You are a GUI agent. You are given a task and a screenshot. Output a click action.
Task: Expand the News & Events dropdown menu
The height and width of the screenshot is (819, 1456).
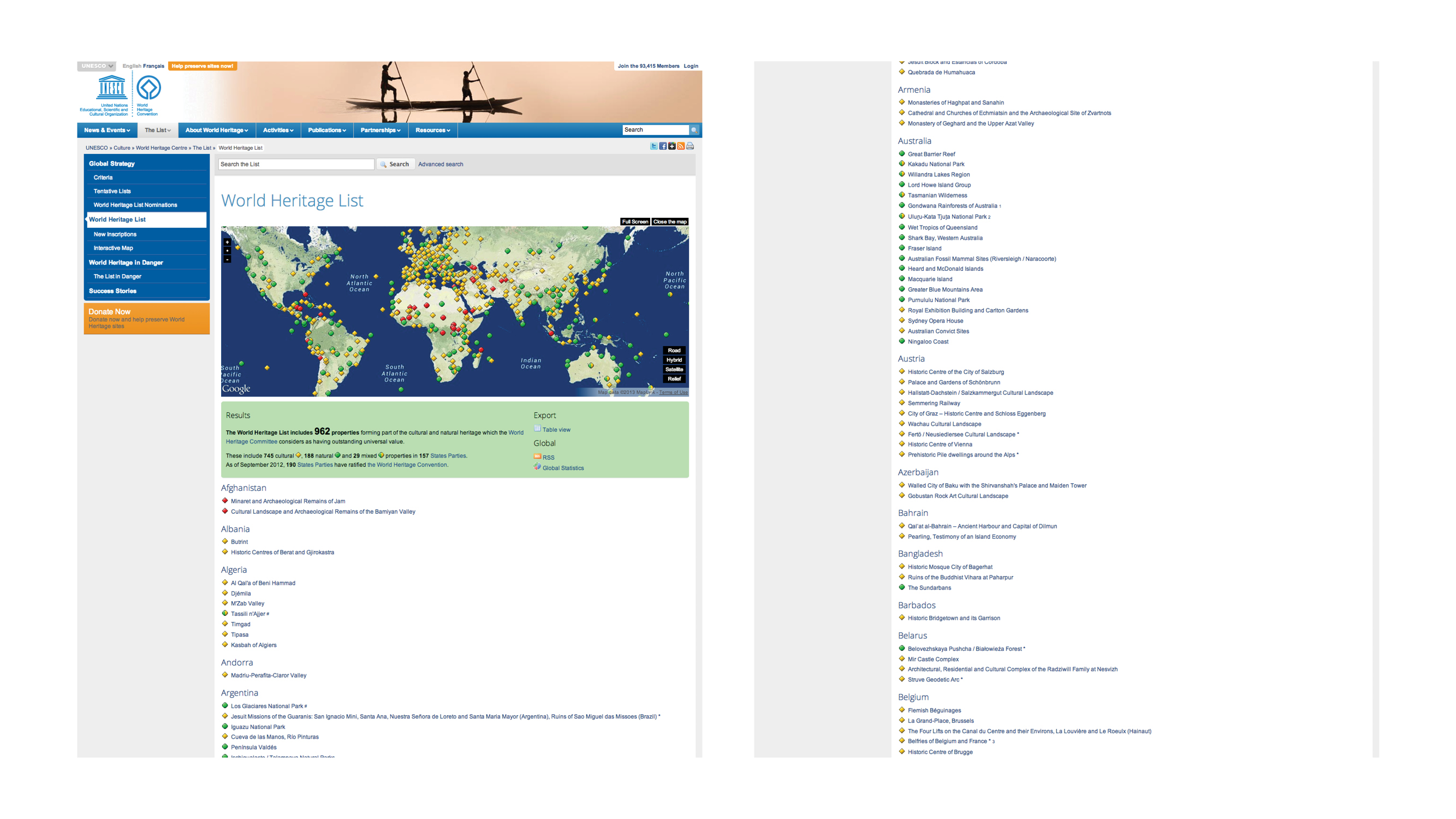click(x=107, y=130)
